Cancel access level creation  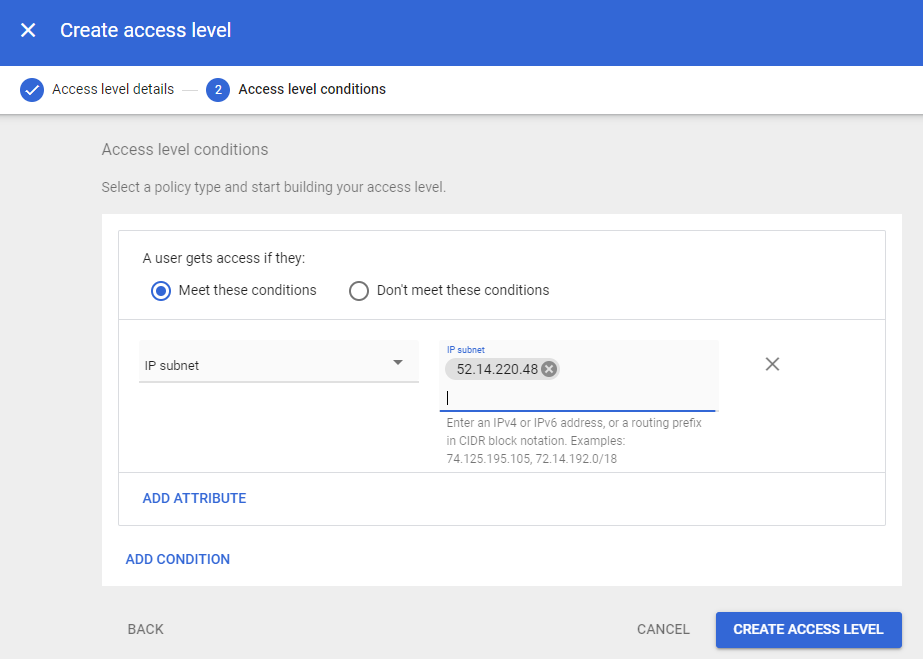[663, 629]
